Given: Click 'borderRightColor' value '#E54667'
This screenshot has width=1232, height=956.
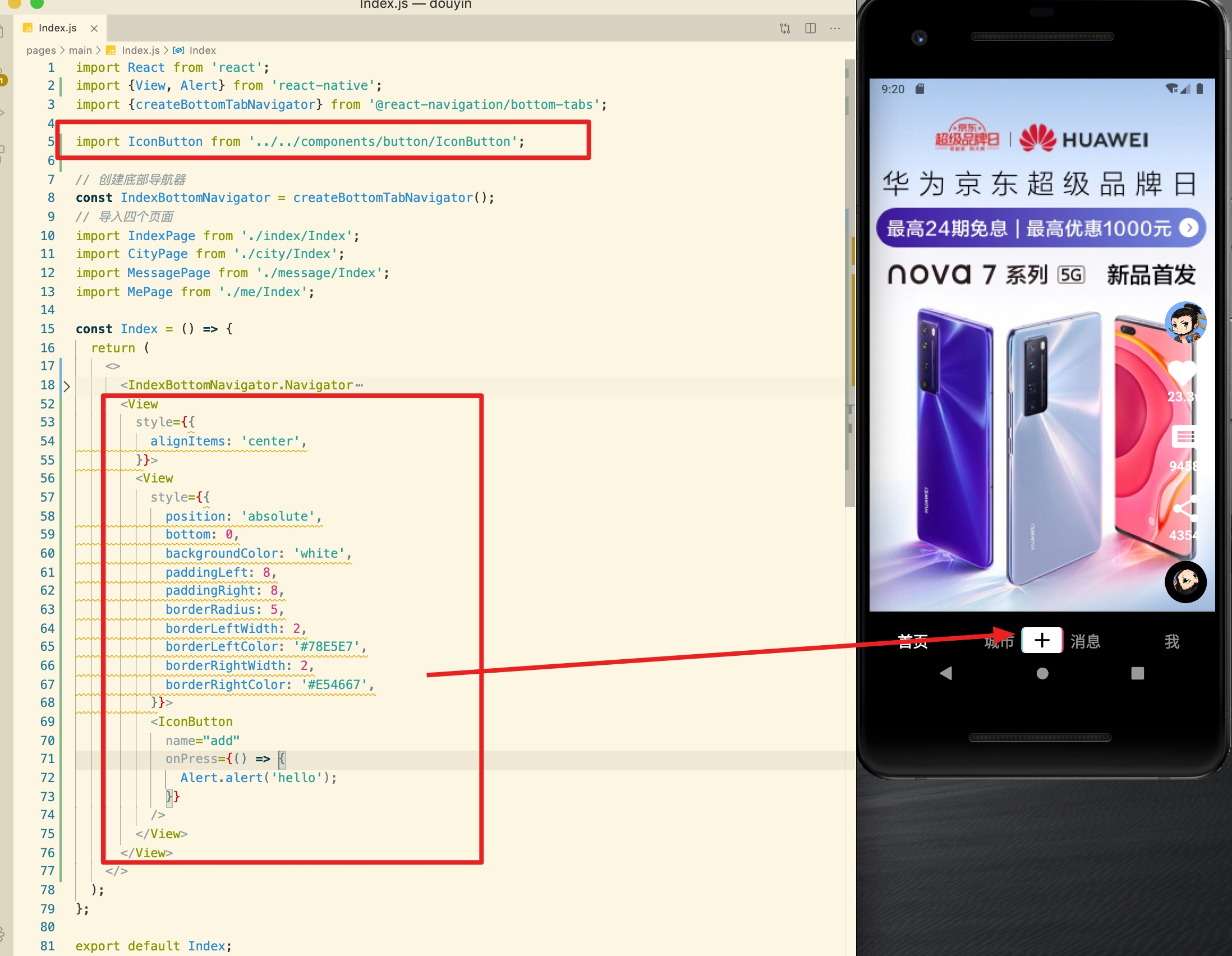Looking at the screenshot, I should pos(334,684).
